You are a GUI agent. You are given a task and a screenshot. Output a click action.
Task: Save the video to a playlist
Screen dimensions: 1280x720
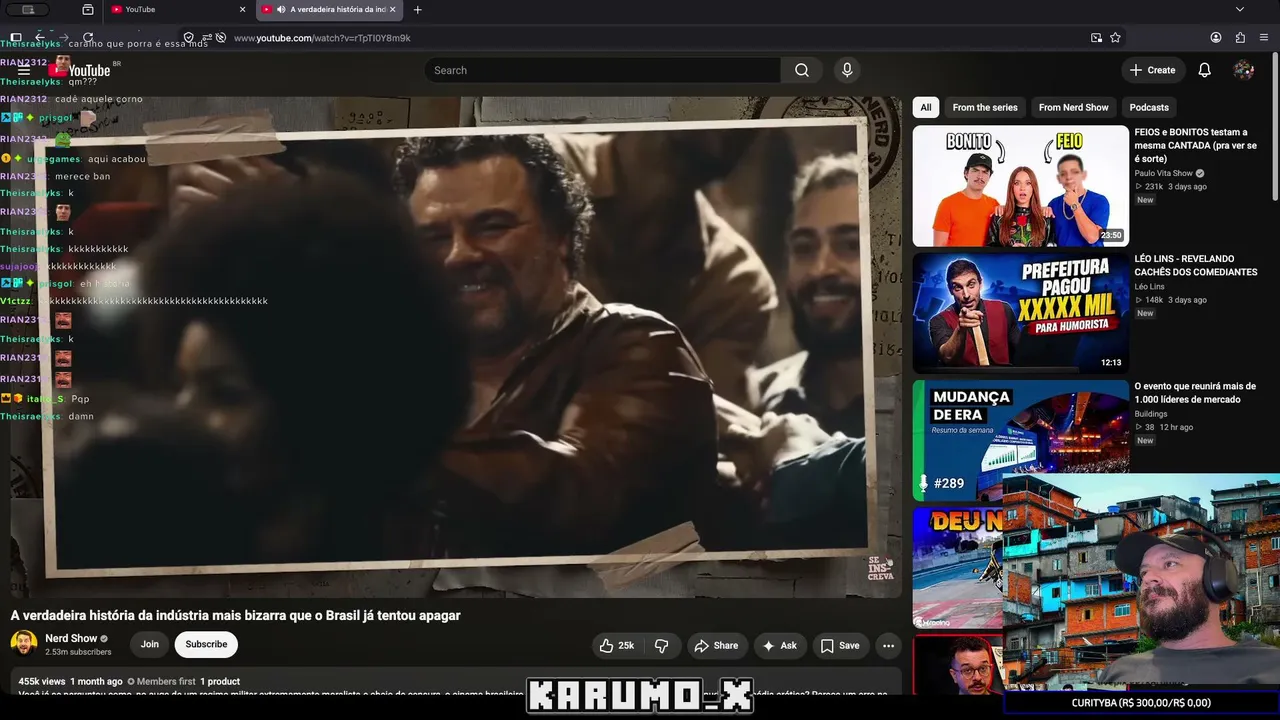tap(840, 646)
